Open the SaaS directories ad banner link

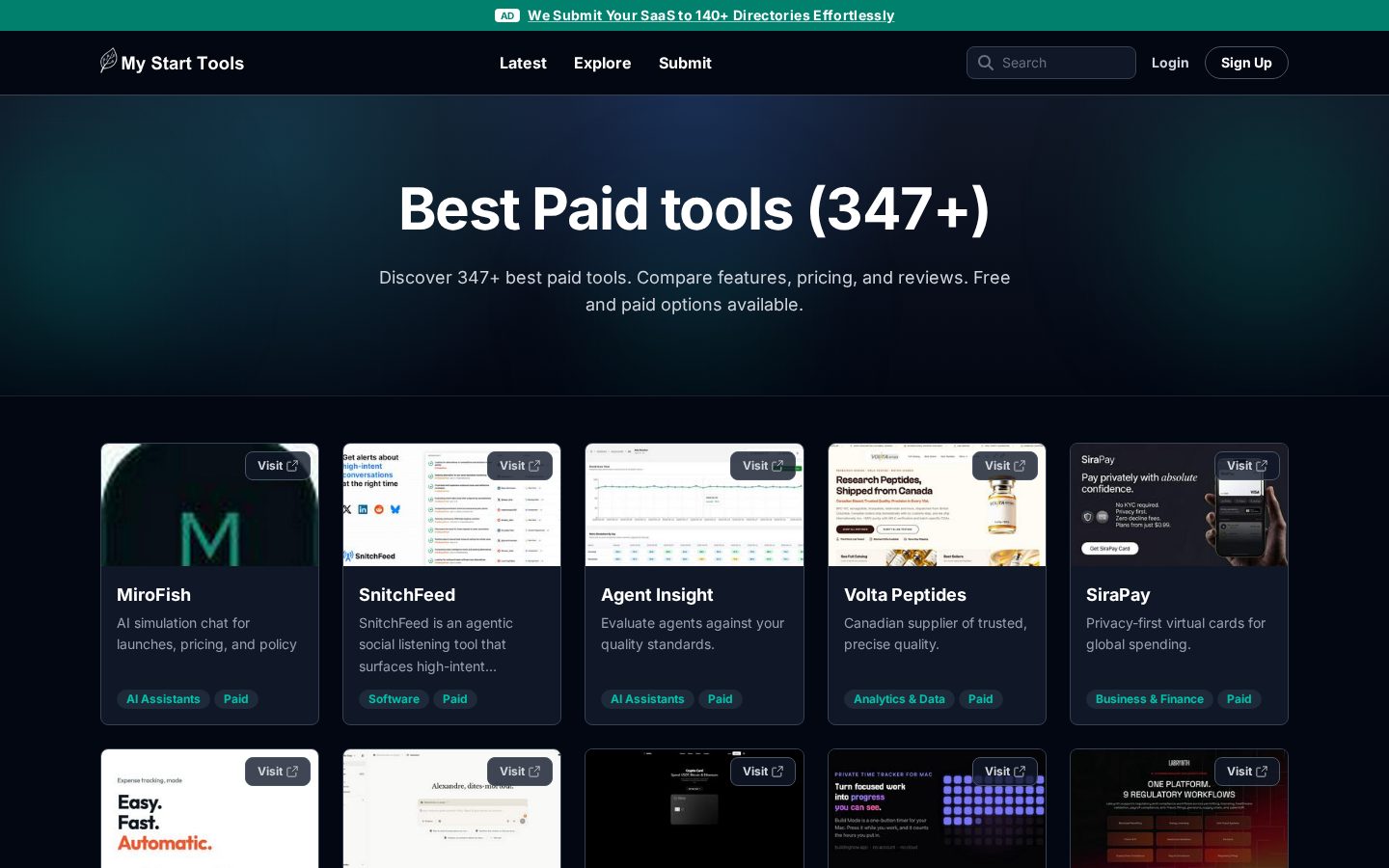(x=711, y=15)
